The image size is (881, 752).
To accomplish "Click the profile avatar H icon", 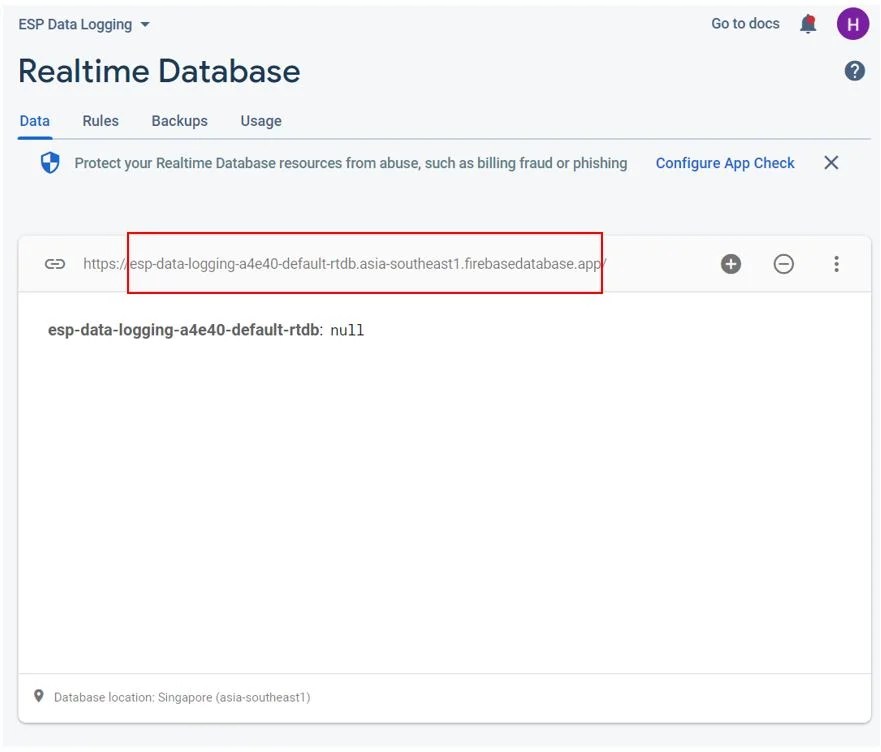I will click(x=853, y=23).
